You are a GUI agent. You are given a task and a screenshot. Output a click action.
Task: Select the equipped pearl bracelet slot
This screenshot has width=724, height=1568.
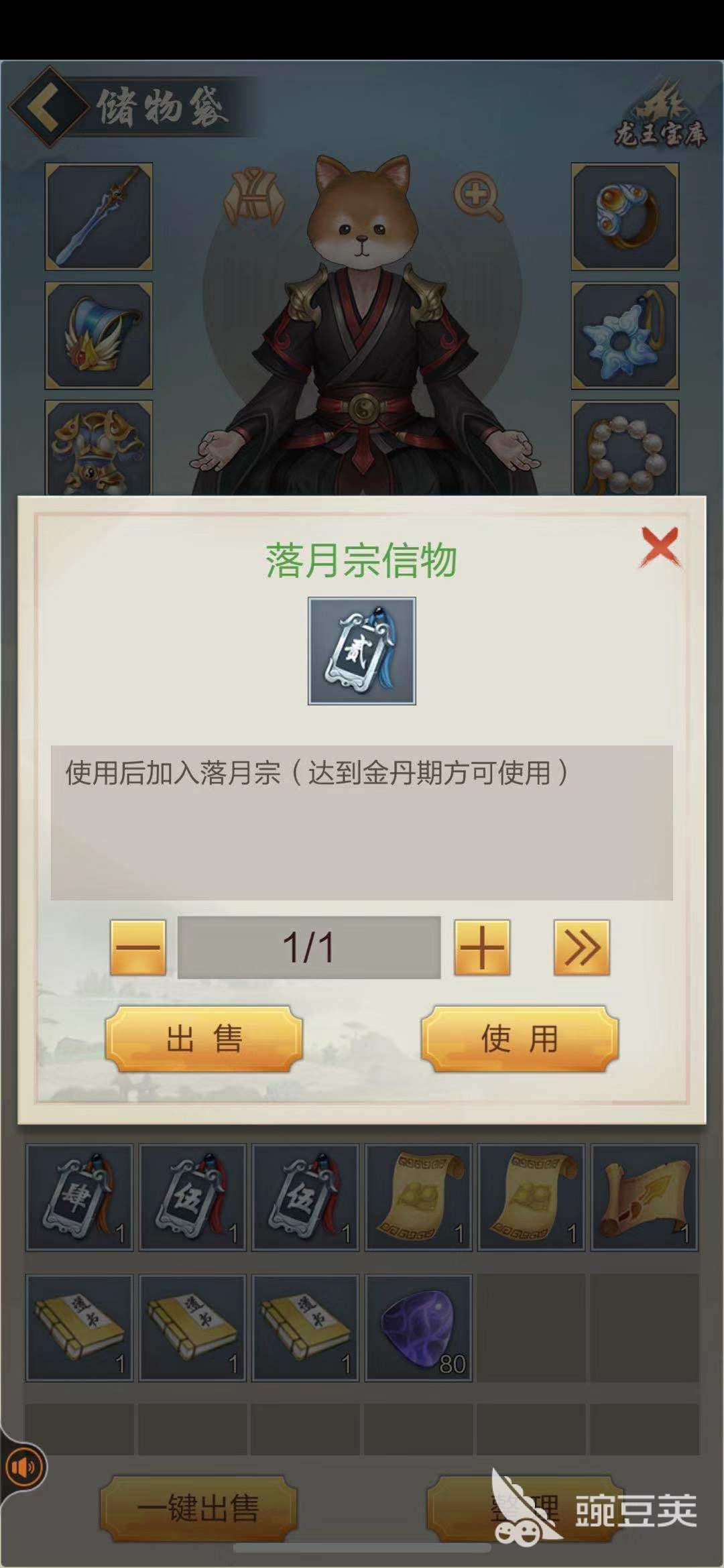coord(625,448)
